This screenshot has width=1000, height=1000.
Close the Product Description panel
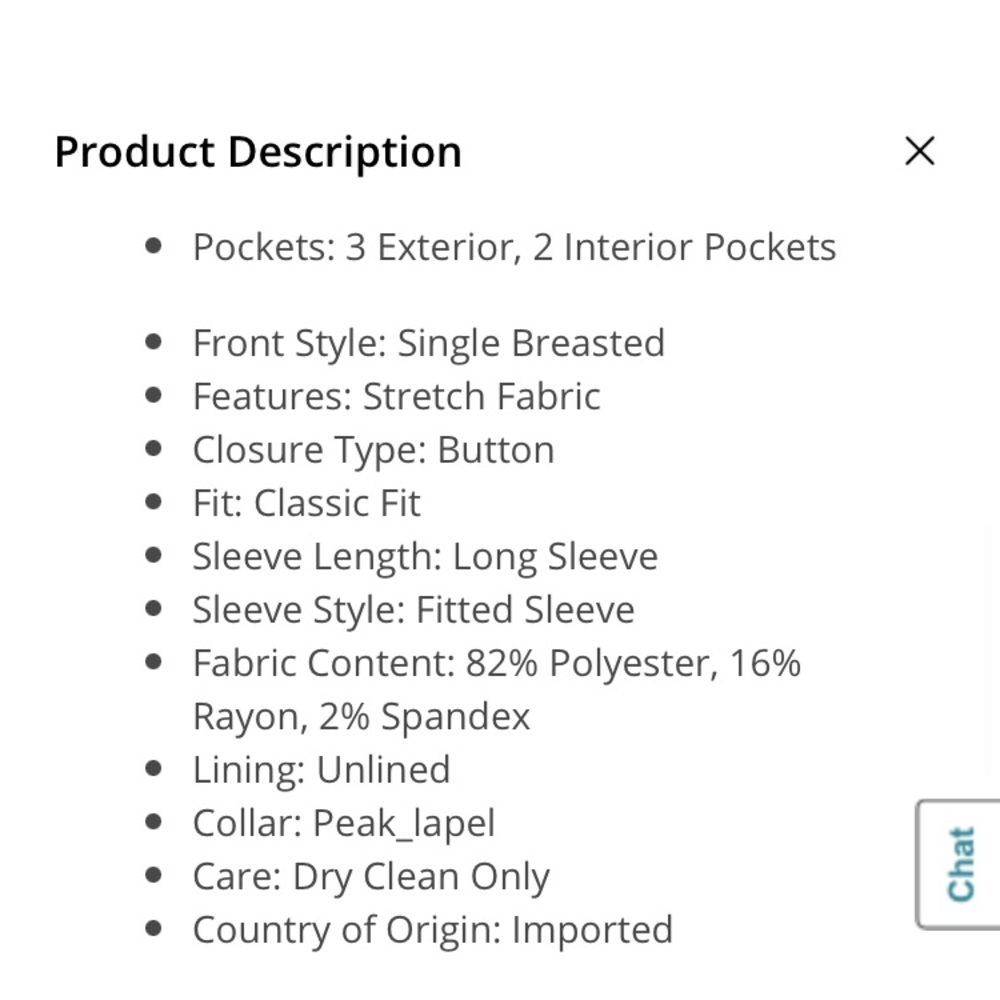coord(919,151)
